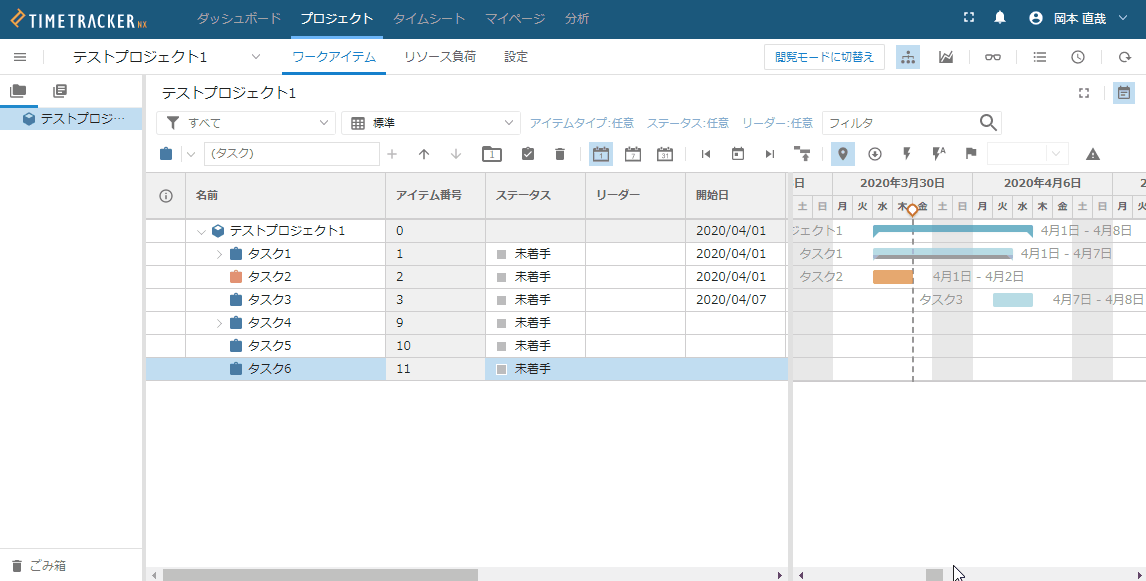Click the orange タスク2 Gantt bar
Viewport: 1146px width, 581px height.
[x=893, y=277]
